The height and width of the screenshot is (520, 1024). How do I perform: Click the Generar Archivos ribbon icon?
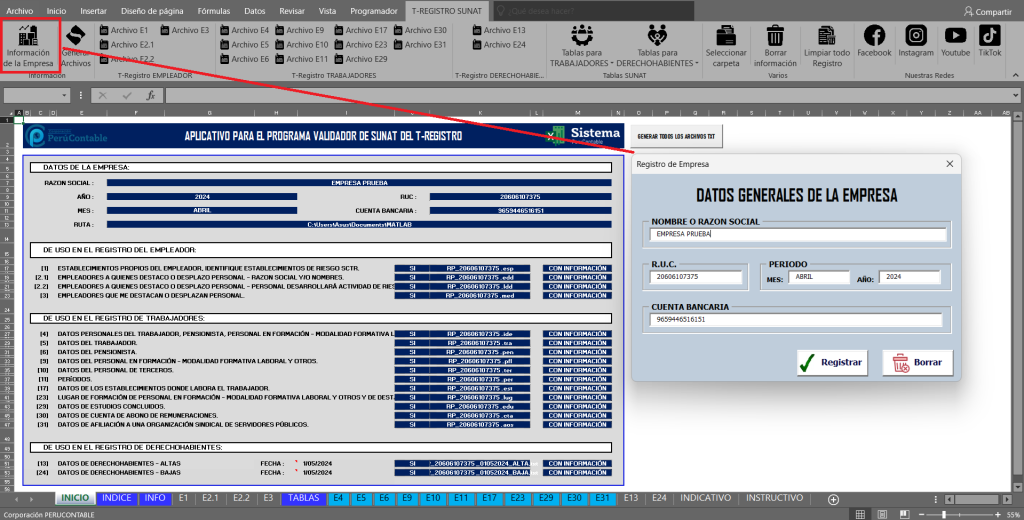76,46
